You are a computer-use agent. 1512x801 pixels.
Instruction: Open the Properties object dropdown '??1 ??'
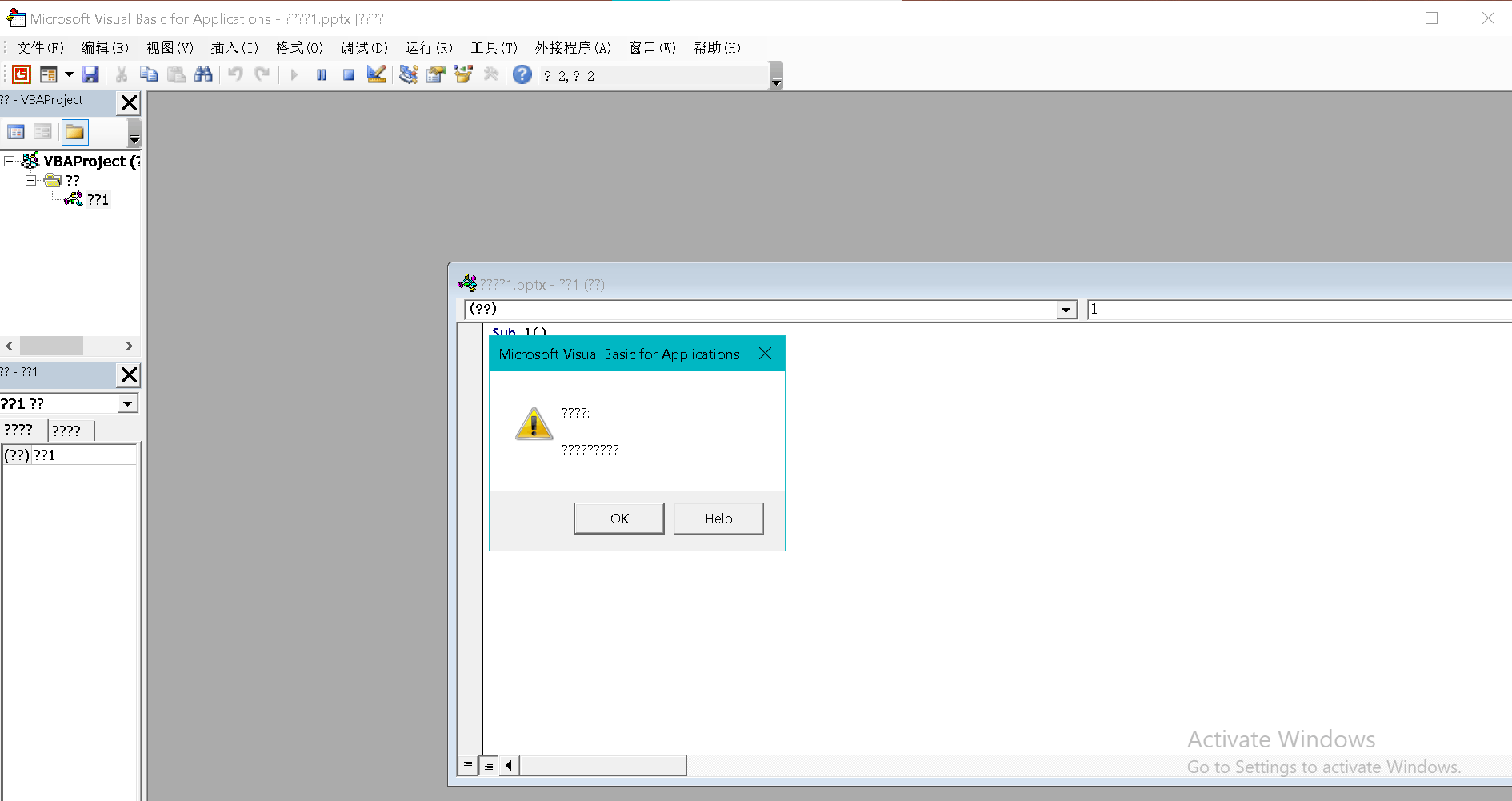click(x=128, y=403)
